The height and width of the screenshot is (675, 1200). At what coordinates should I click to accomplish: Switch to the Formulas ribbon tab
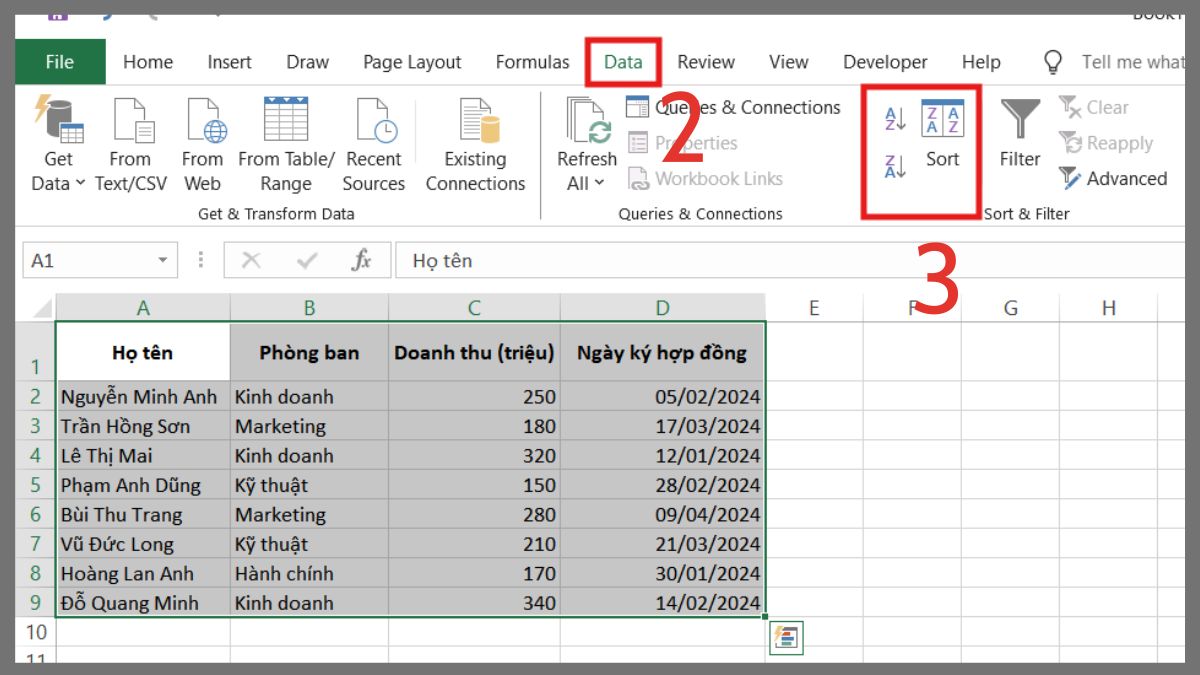(x=532, y=62)
